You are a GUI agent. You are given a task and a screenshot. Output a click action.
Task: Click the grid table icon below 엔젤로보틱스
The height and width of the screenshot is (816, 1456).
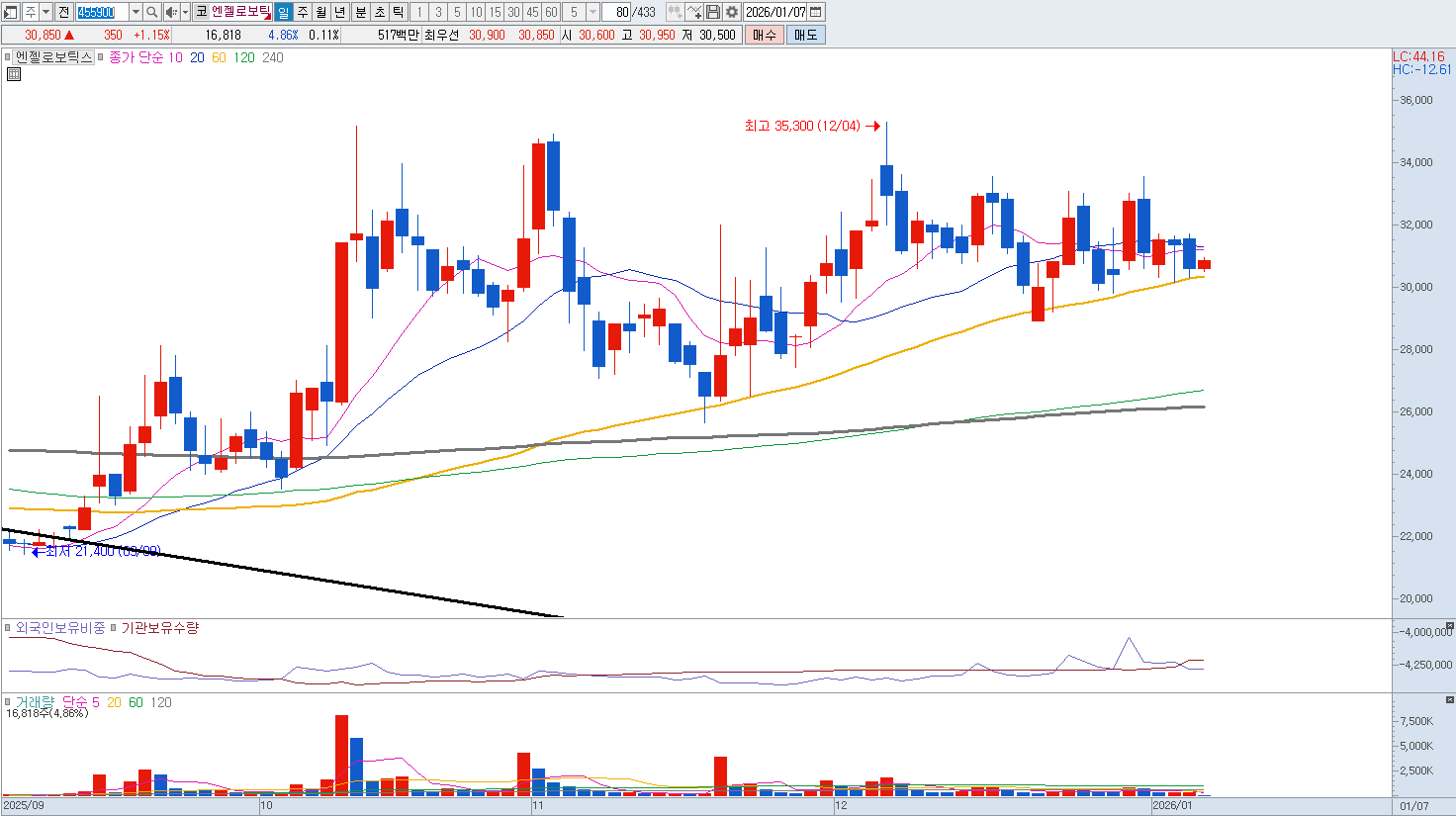(14, 74)
